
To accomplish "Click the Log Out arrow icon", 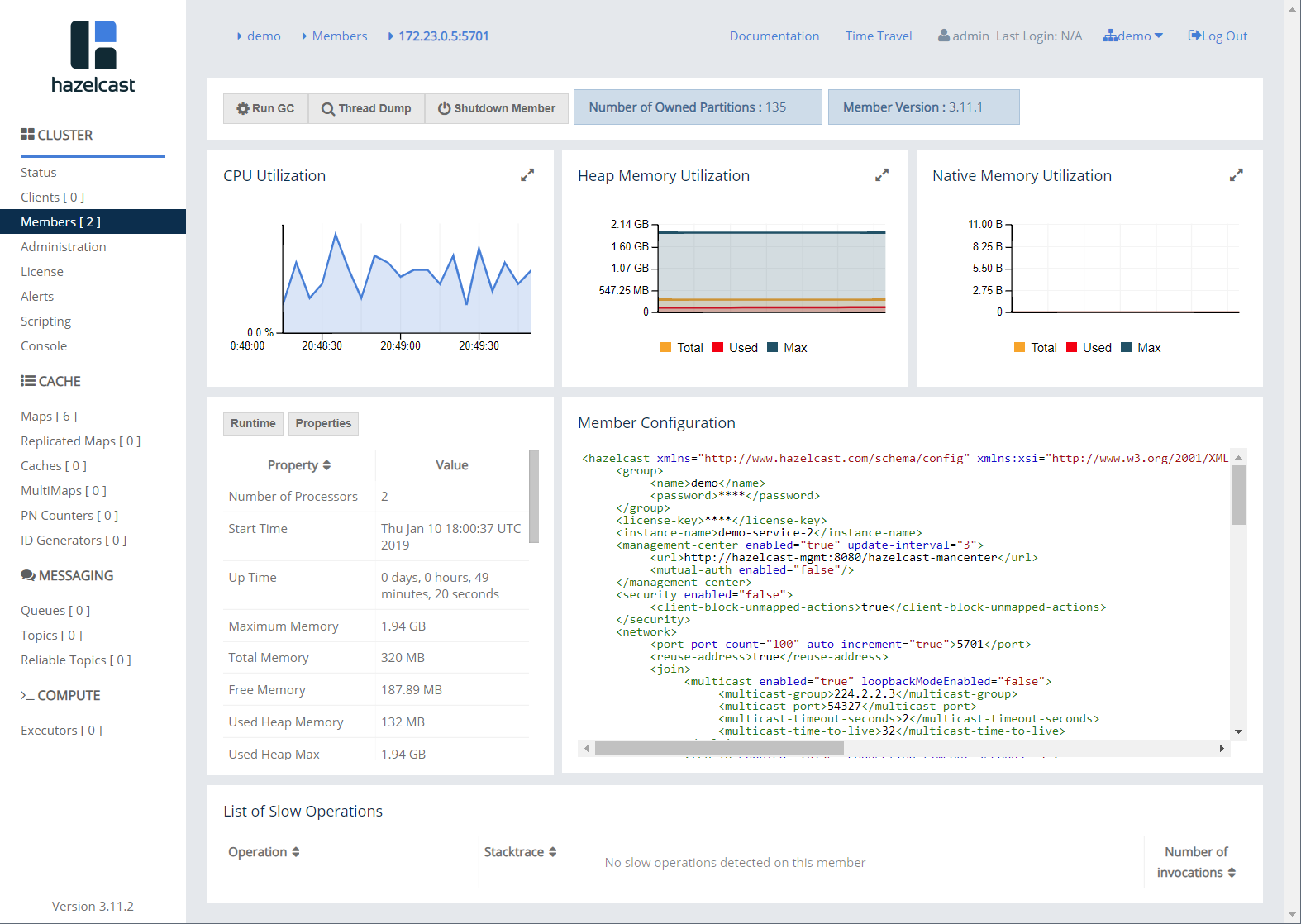I will point(1194,36).
